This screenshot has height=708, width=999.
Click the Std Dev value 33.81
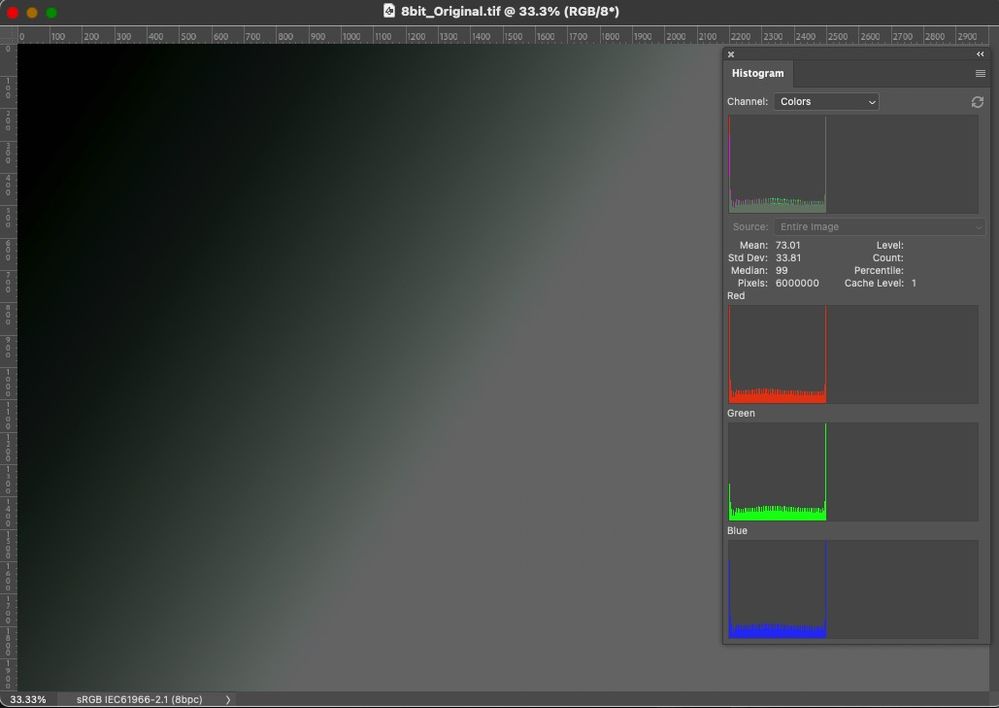(x=788, y=258)
